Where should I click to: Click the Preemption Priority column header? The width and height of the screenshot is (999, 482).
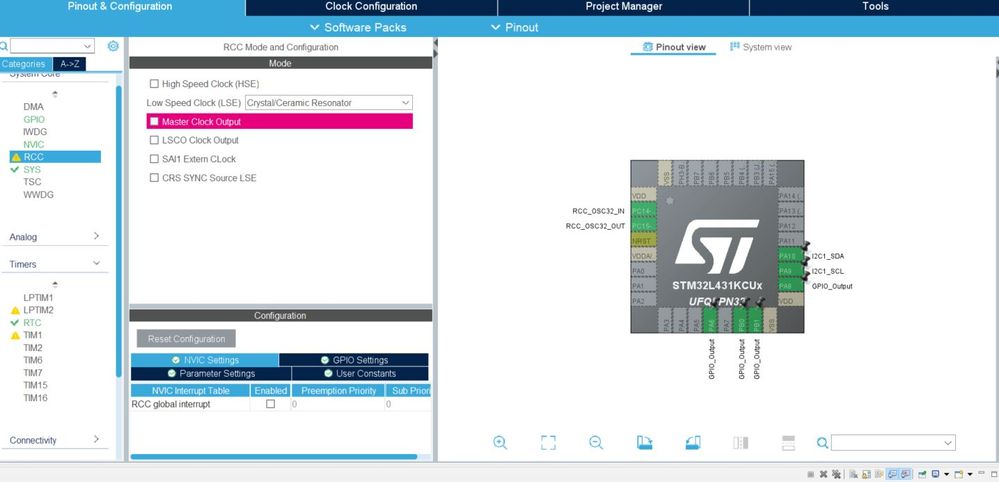pos(338,390)
